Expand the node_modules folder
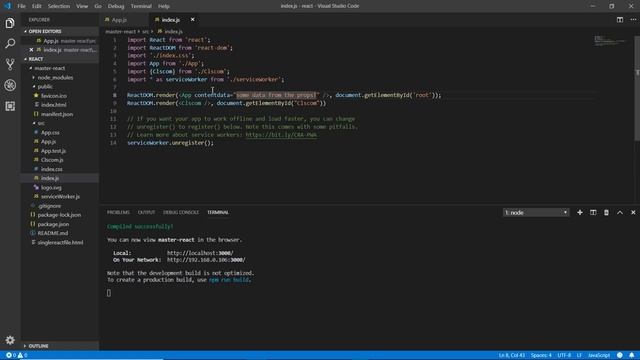This screenshot has width=640, height=360. [x=55, y=78]
